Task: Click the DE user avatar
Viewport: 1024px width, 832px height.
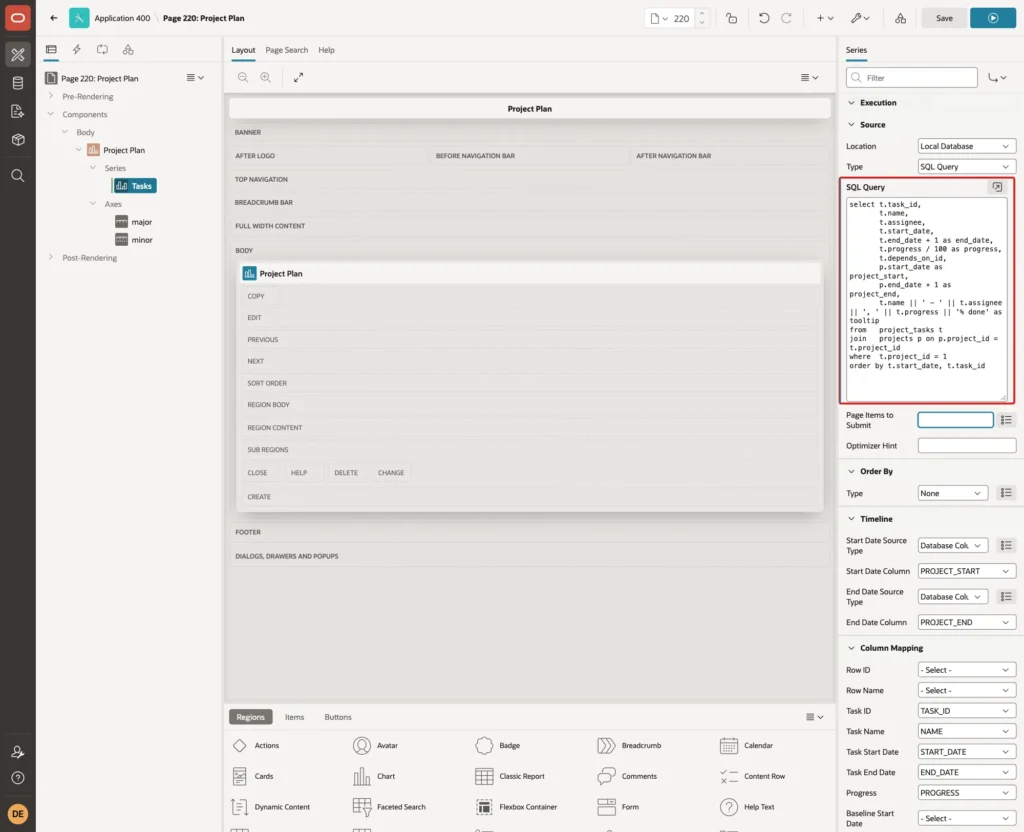Action: tap(18, 814)
